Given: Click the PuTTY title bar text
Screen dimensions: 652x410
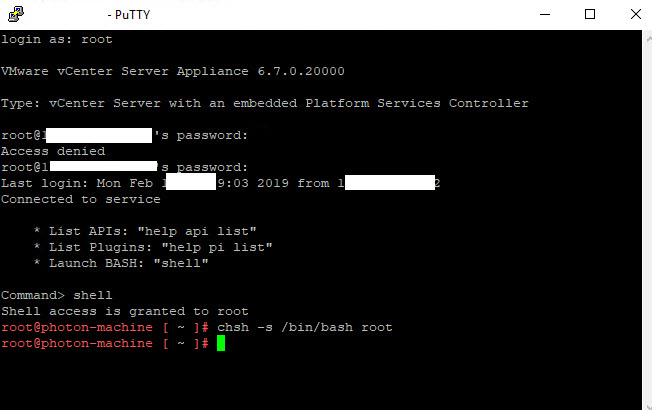Looking at the screenshot, I should (x=126, y=16).
